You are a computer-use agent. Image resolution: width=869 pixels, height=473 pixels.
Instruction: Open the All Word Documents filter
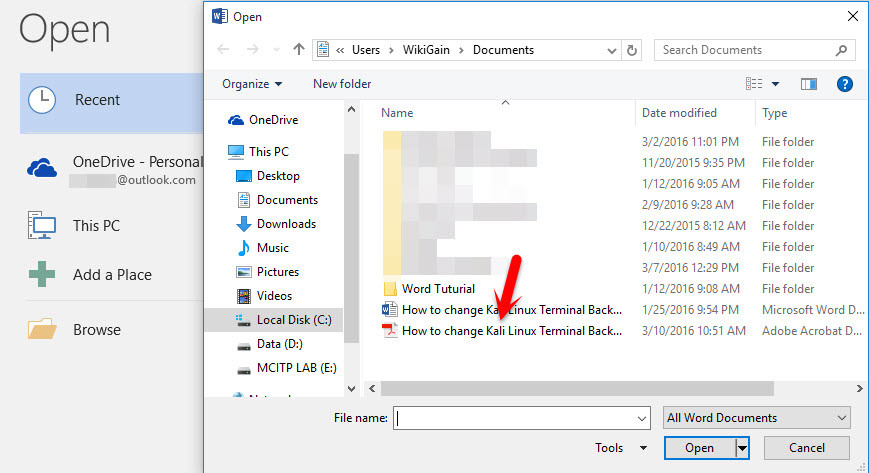tap(756, 418)
